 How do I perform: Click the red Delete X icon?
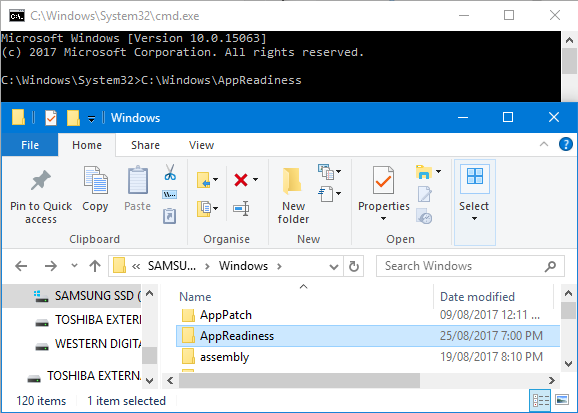coord(241,180)
